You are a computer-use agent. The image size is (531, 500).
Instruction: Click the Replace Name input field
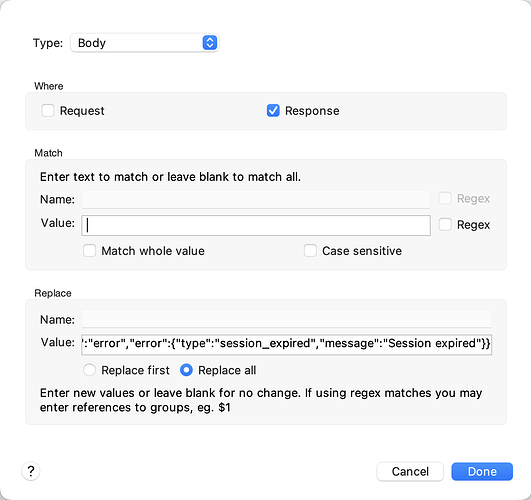point(286,319)
